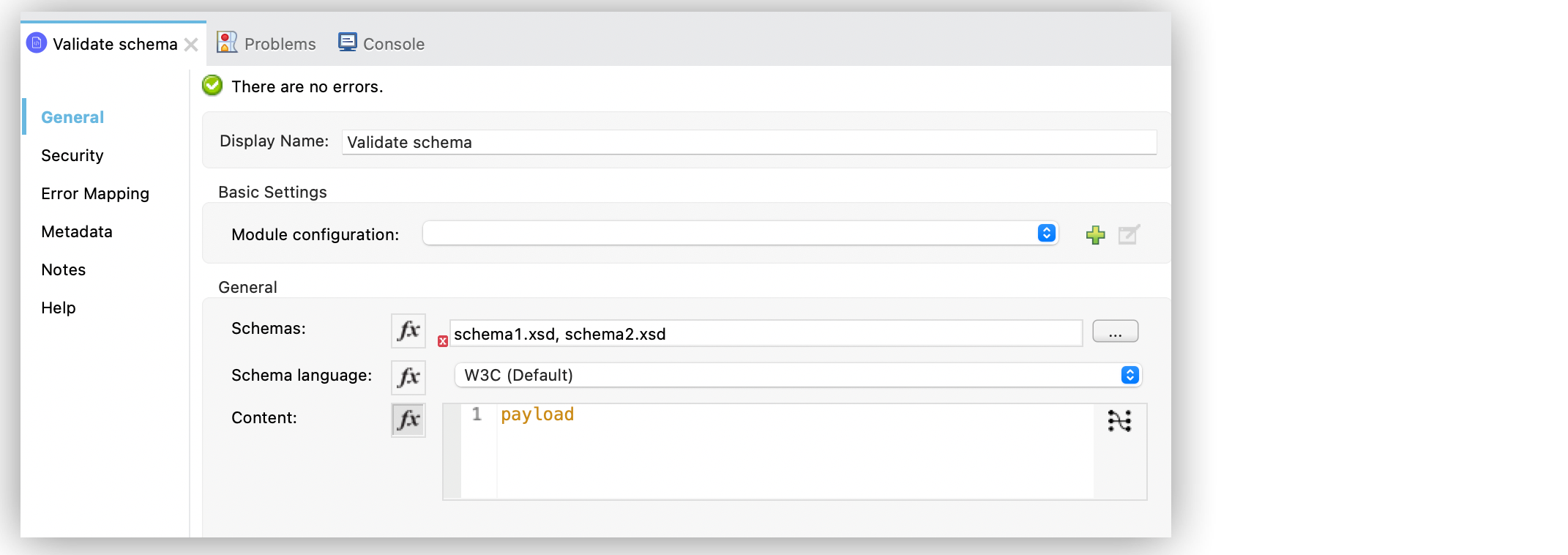Click the Validate schema tab icon

[x=37, y=43]
